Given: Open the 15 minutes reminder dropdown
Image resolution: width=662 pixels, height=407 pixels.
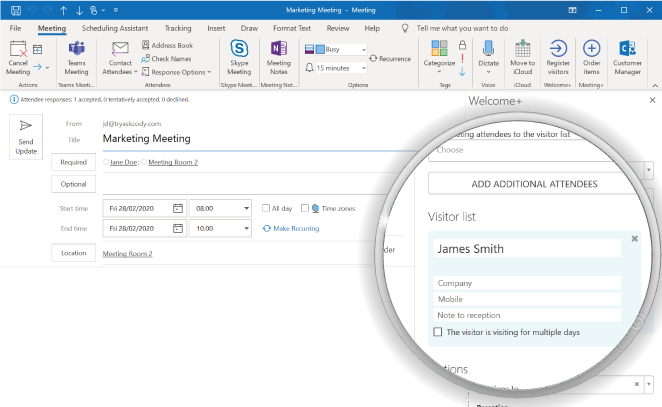Looking at the screenshot, I should point(364,68).
